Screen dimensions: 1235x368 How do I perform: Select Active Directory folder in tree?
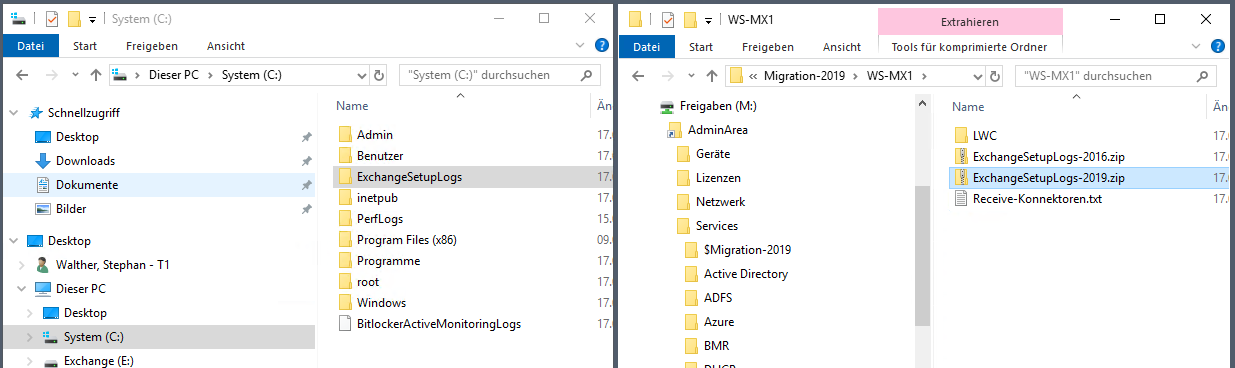[x=746, y=274]
